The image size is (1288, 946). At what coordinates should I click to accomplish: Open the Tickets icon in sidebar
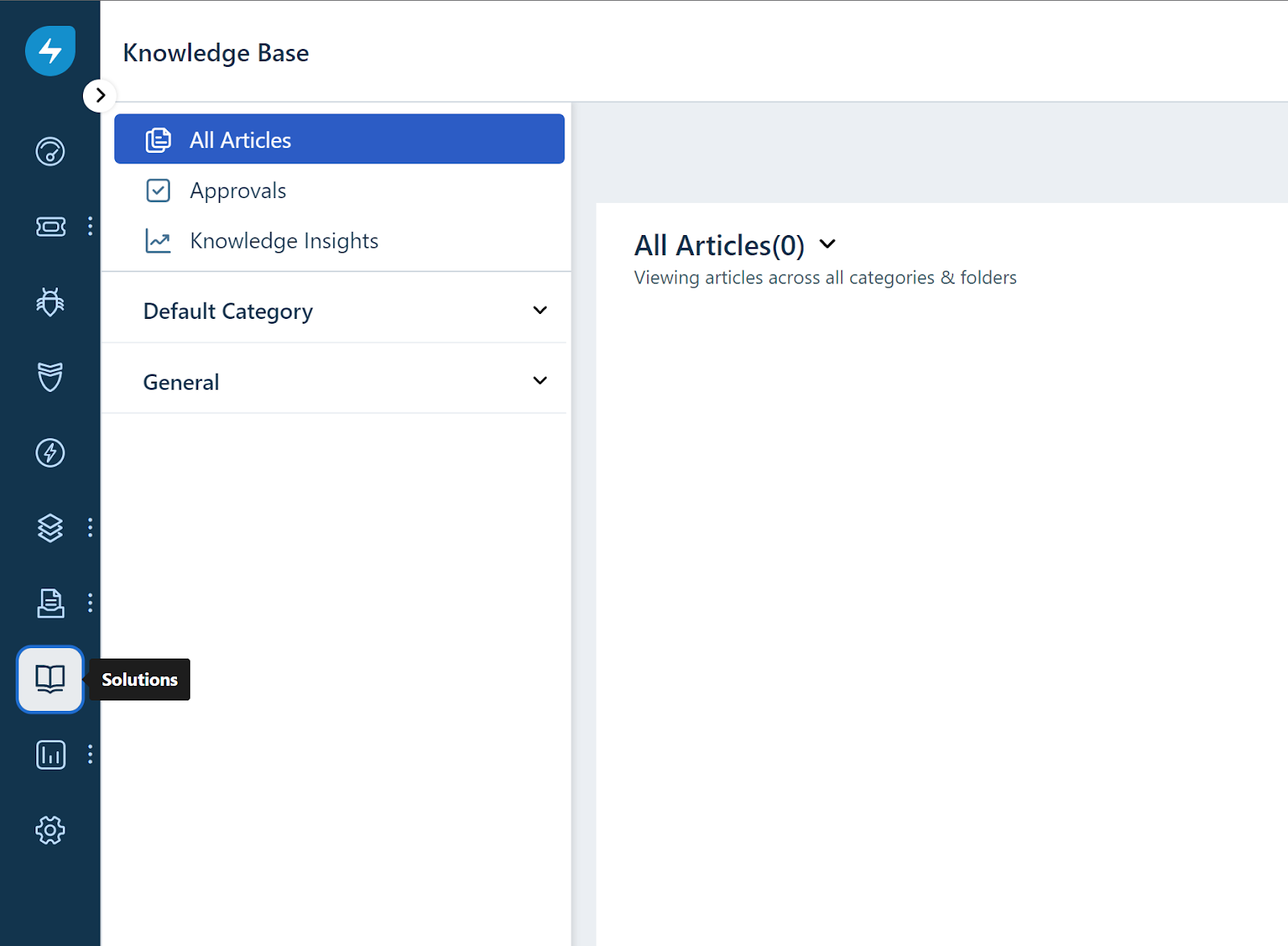coord(50,226)
